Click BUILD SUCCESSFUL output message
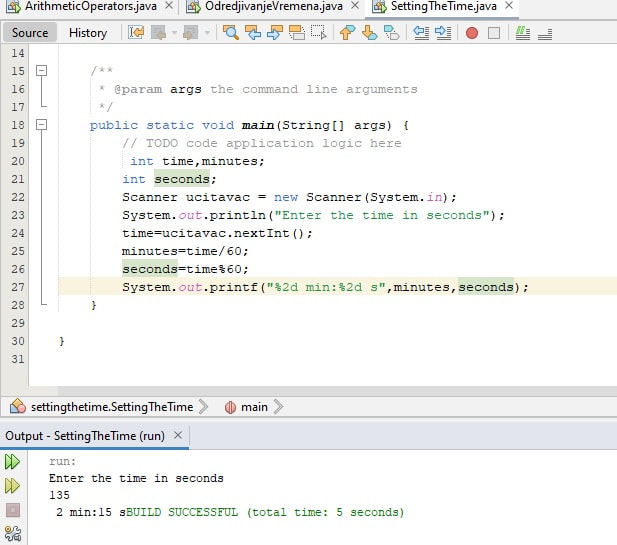The height and width of the screenshot is (545, 617). click(265, 512)
